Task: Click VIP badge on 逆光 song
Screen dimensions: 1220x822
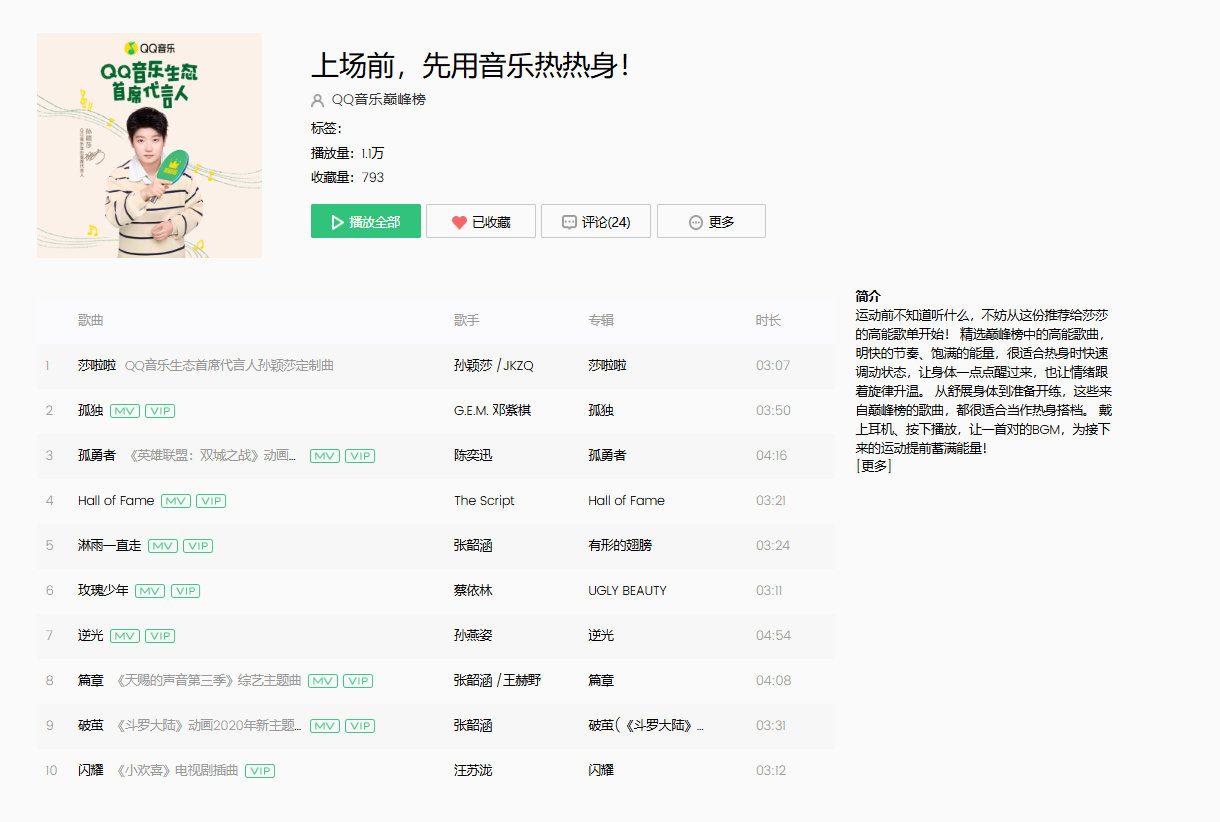Action: point(160,636)
